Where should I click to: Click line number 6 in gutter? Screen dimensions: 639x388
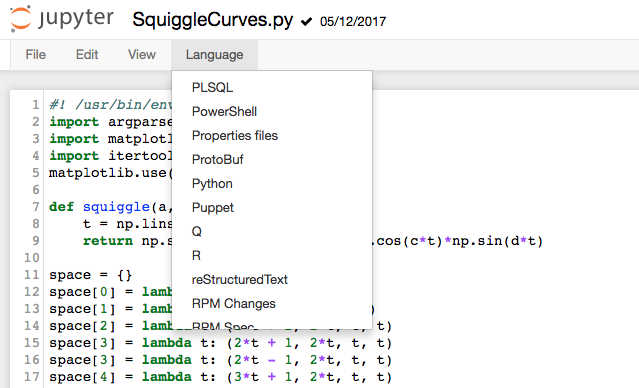[36, 190]
